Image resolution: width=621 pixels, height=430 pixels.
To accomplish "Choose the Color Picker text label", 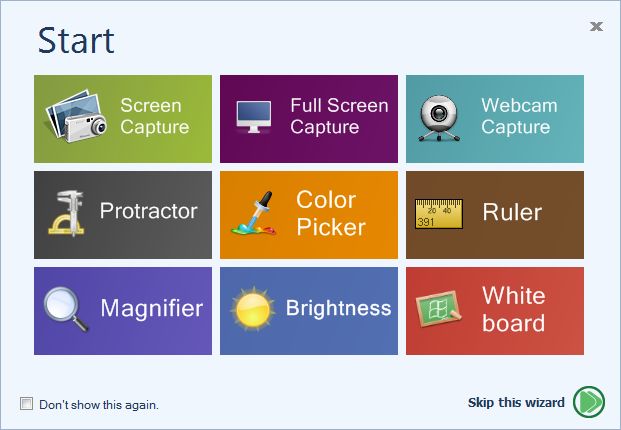I will tap(330, 212).
